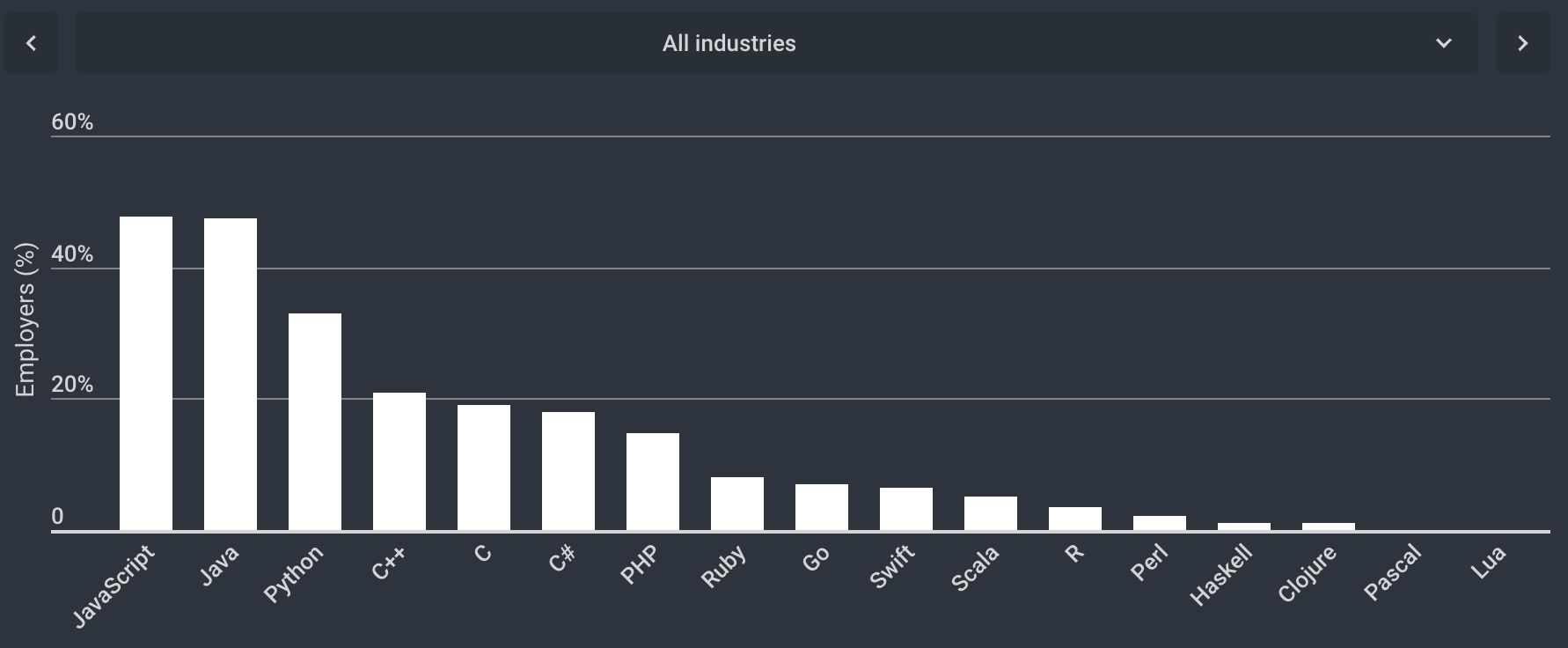Click the R language bar
The width and height of the screenshot is (1568, 648).
pyautogui.click(x=1075, y=519)
